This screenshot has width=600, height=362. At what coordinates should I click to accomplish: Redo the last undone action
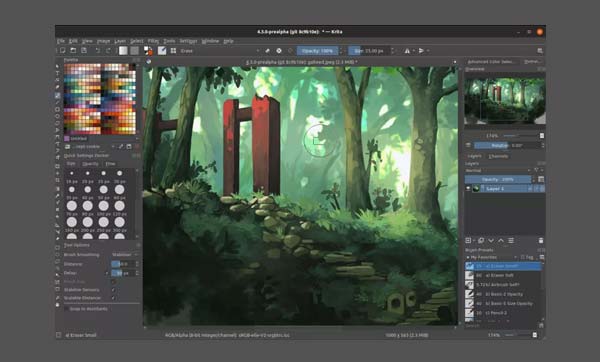[108, 51]
